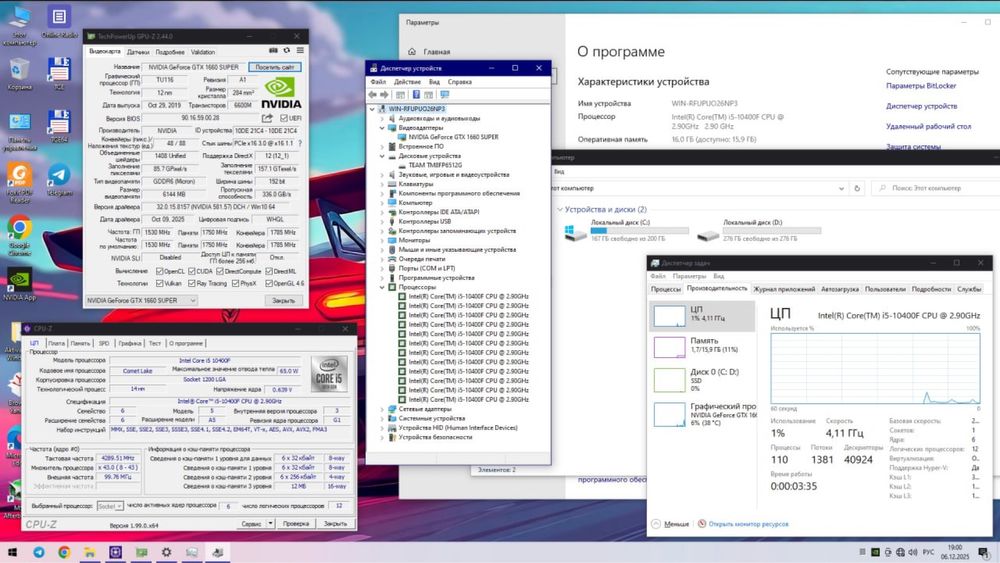
Task: Collapse the Процессоры tree node
Action: click(382, 286)
